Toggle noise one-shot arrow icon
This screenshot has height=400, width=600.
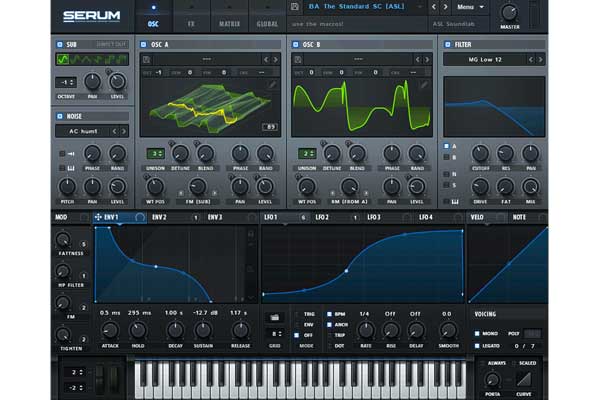pyautogui.click(x=71, y=153)
